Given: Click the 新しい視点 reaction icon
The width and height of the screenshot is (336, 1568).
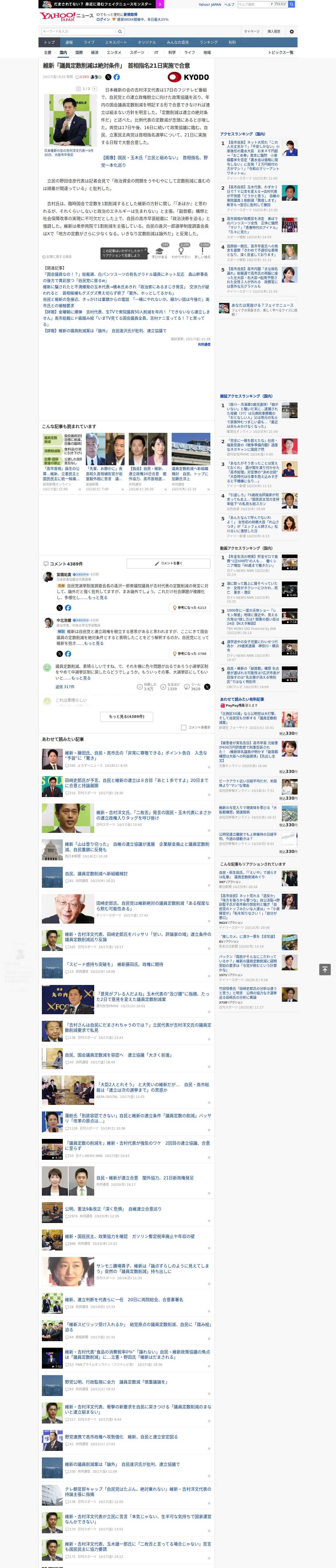Looking at the screenshot, I should (x=203, y=251).
